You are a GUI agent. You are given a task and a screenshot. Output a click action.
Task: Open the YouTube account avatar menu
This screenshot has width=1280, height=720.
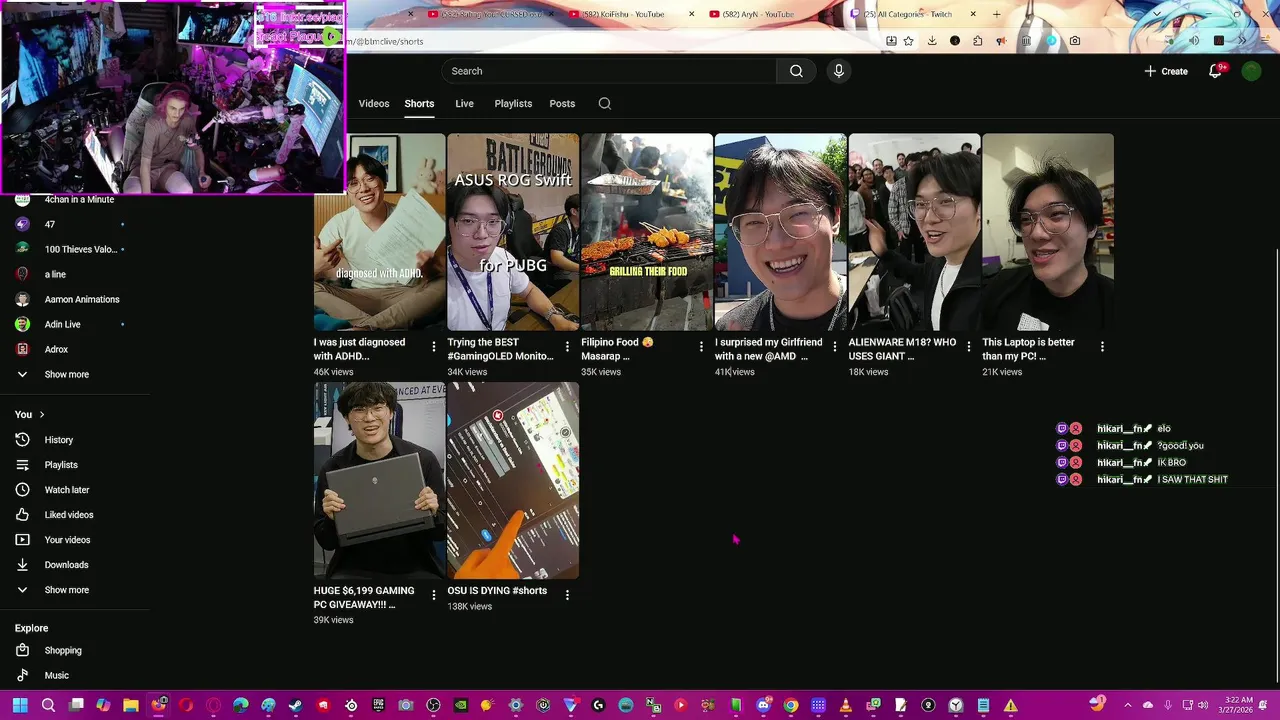[1251, 71]
